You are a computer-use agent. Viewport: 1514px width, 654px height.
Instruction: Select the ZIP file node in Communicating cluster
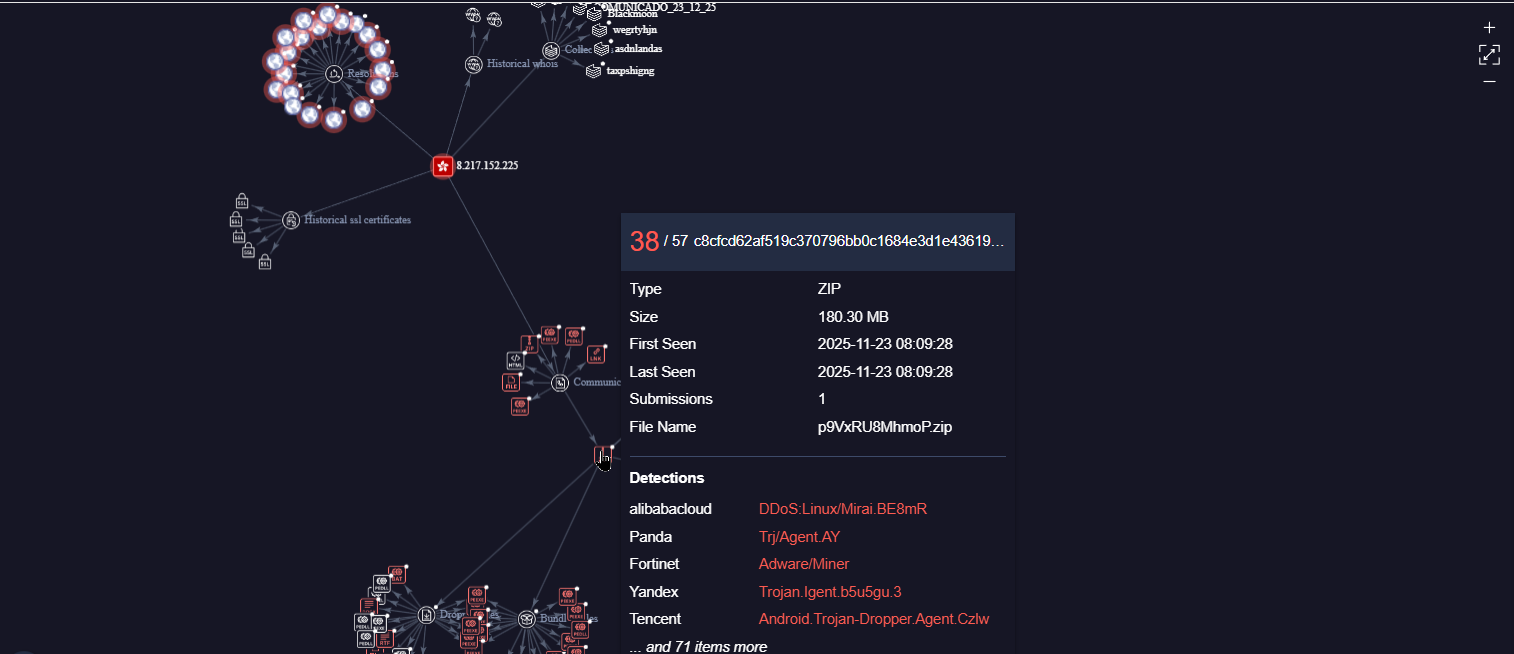coord(529,344)
